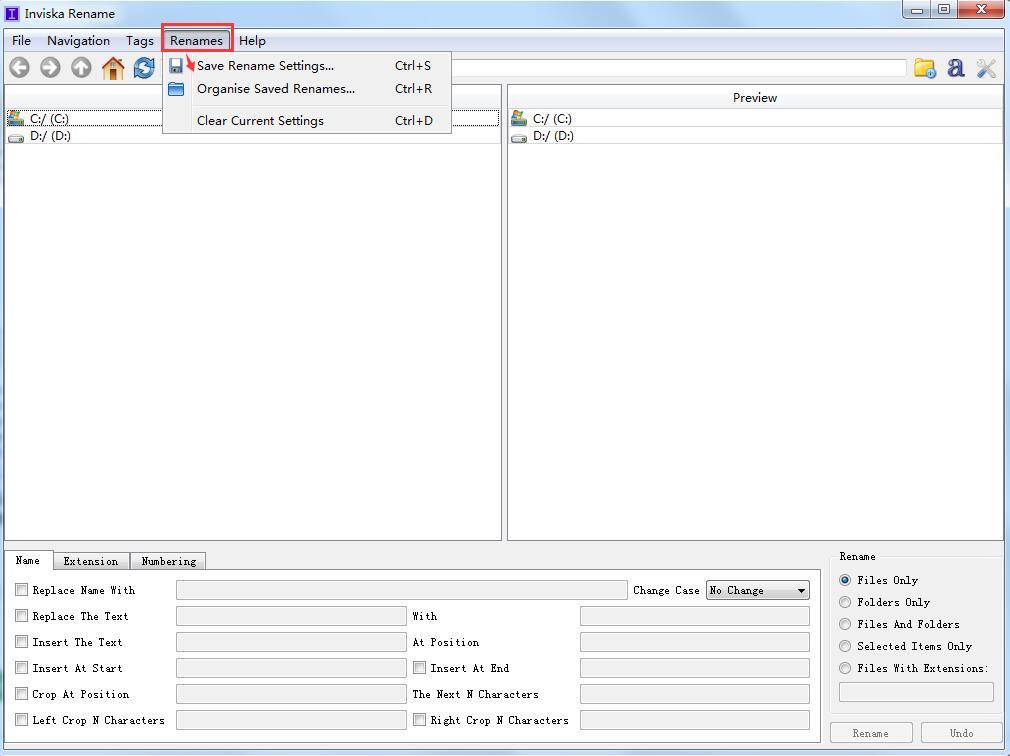Enable Replace The Text checkbox
Viewport: 1010px width, 756px height.
[21, 616]
